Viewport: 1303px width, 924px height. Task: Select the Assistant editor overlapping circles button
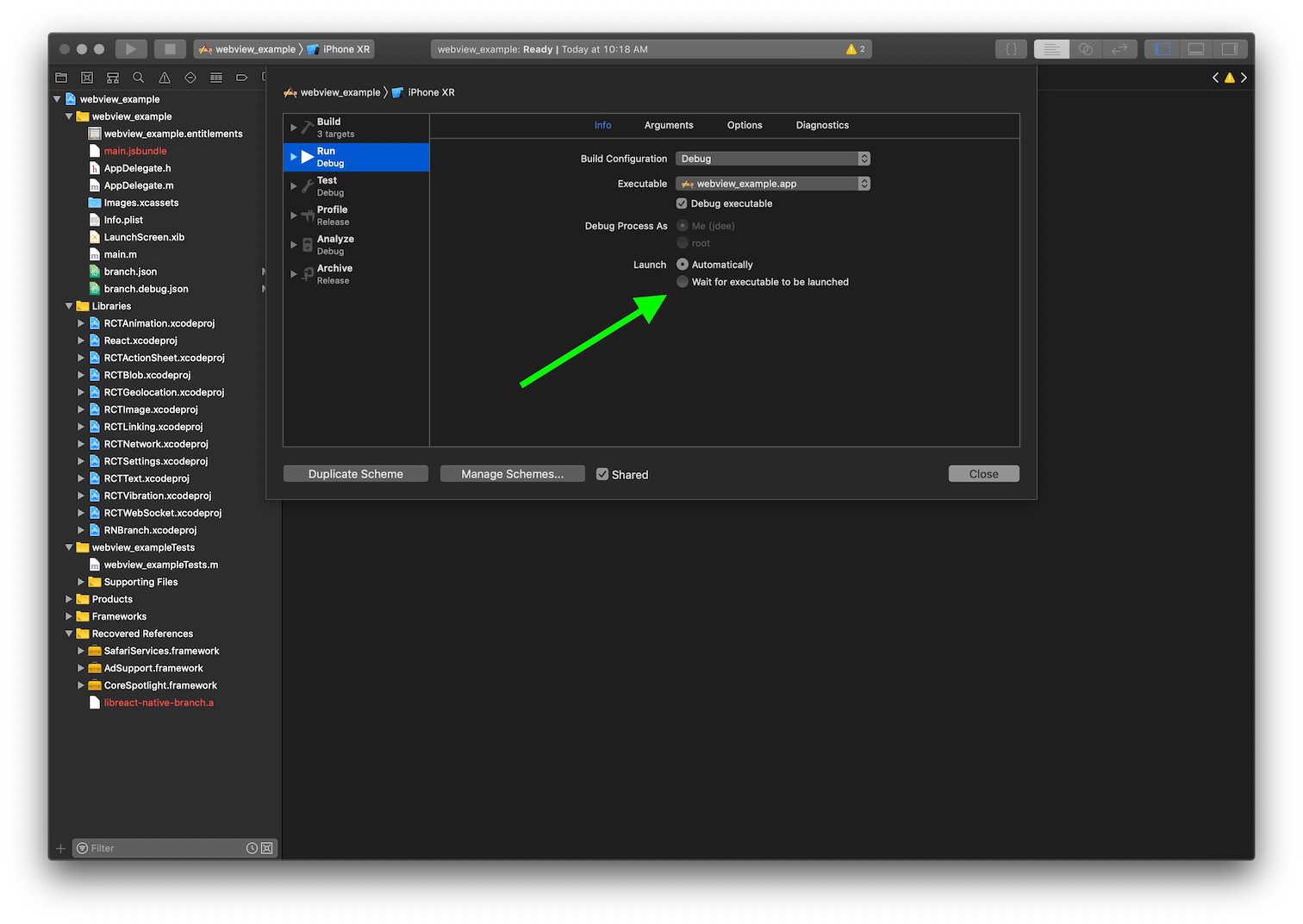(x=1086, y=49)
